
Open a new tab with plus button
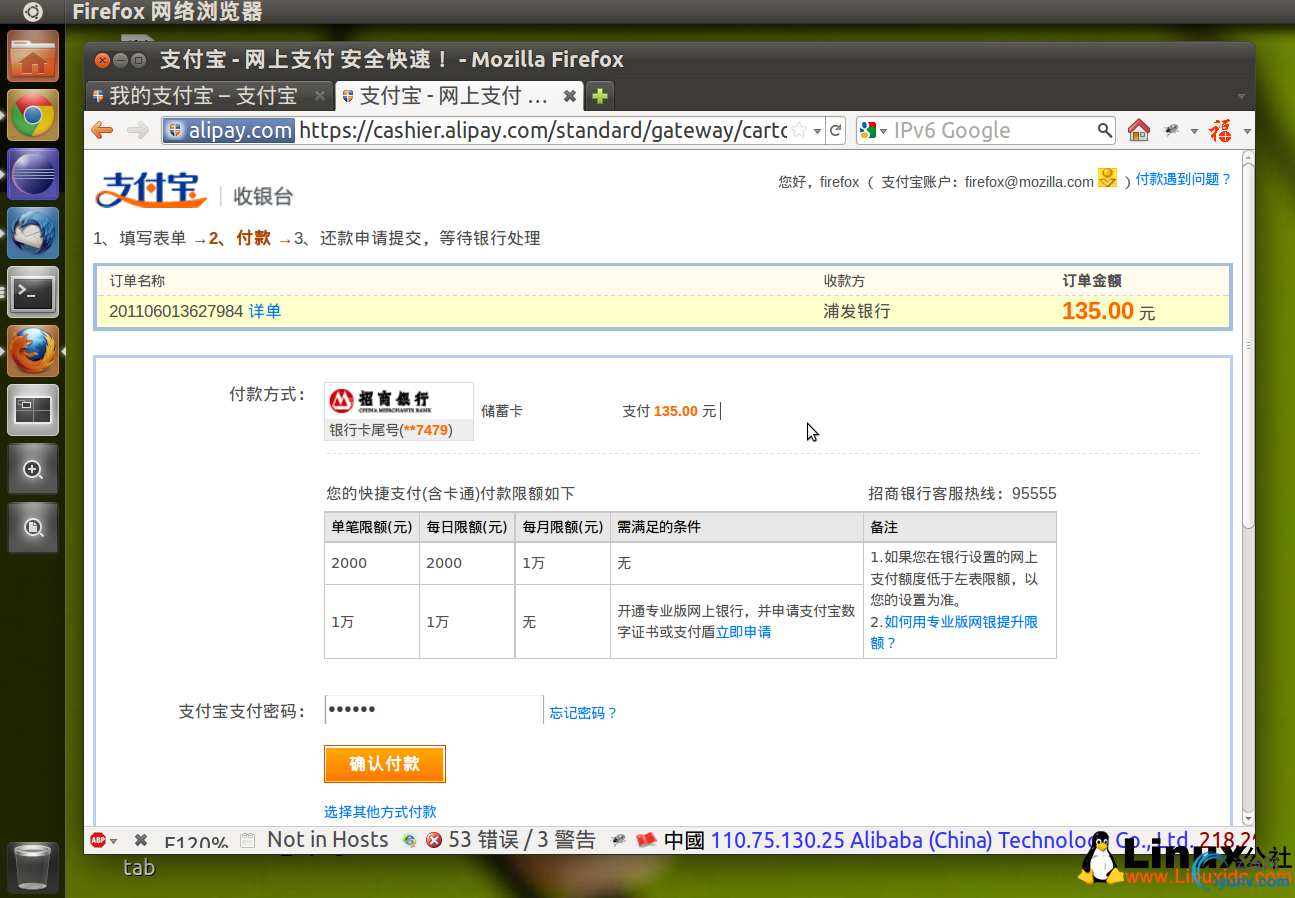(599, 96)
